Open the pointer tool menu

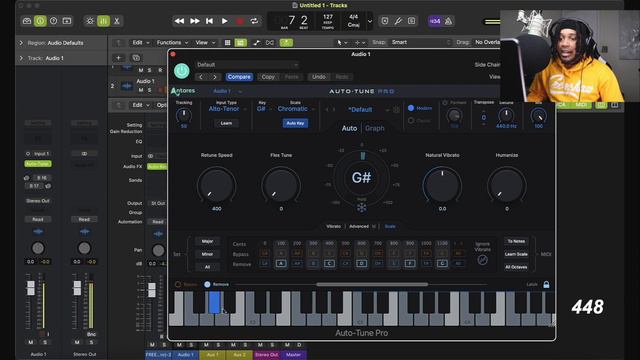[x=342, y=42]
